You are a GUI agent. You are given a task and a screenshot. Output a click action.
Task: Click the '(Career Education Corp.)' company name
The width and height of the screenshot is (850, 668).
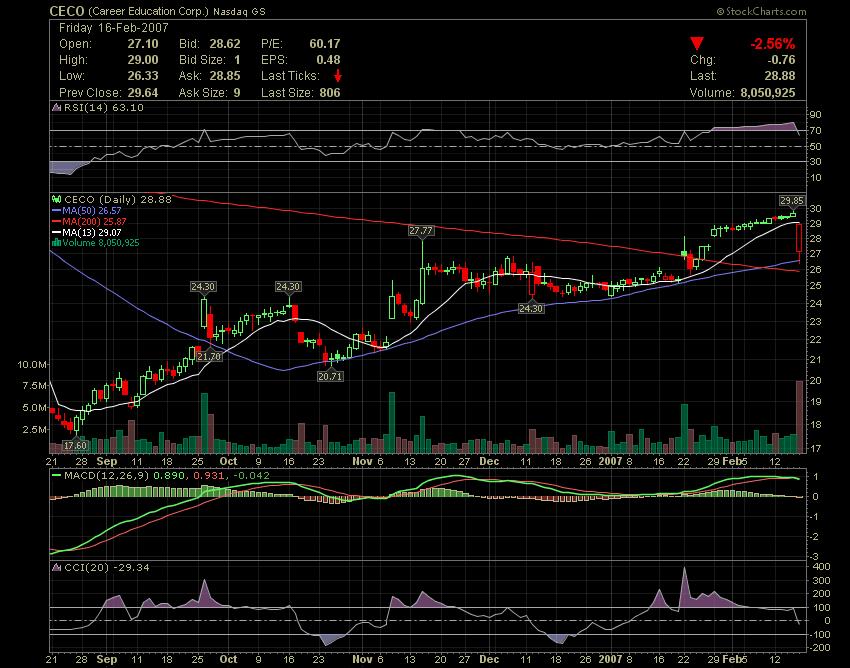point(148,11)
